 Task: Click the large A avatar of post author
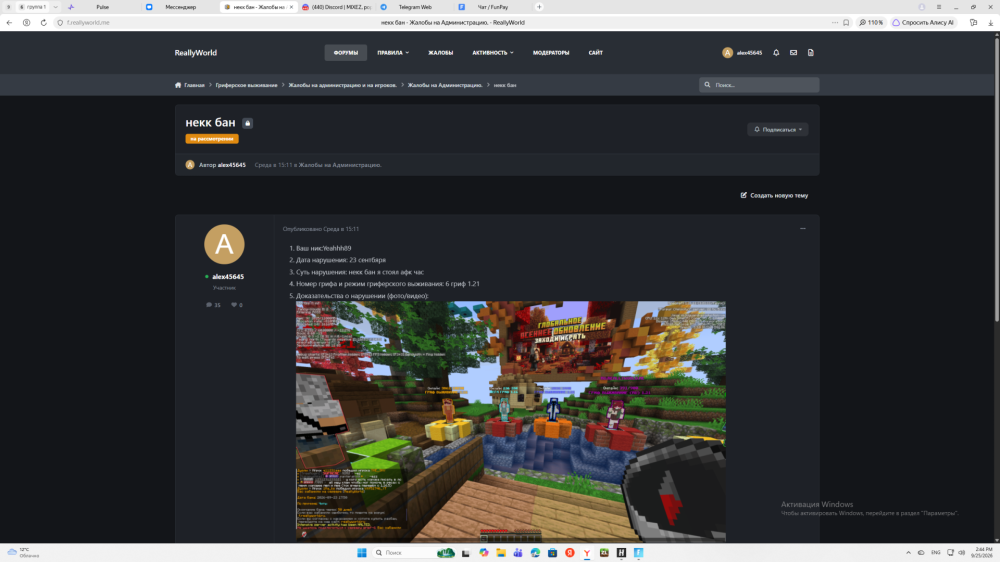click(x=224, y=244)
